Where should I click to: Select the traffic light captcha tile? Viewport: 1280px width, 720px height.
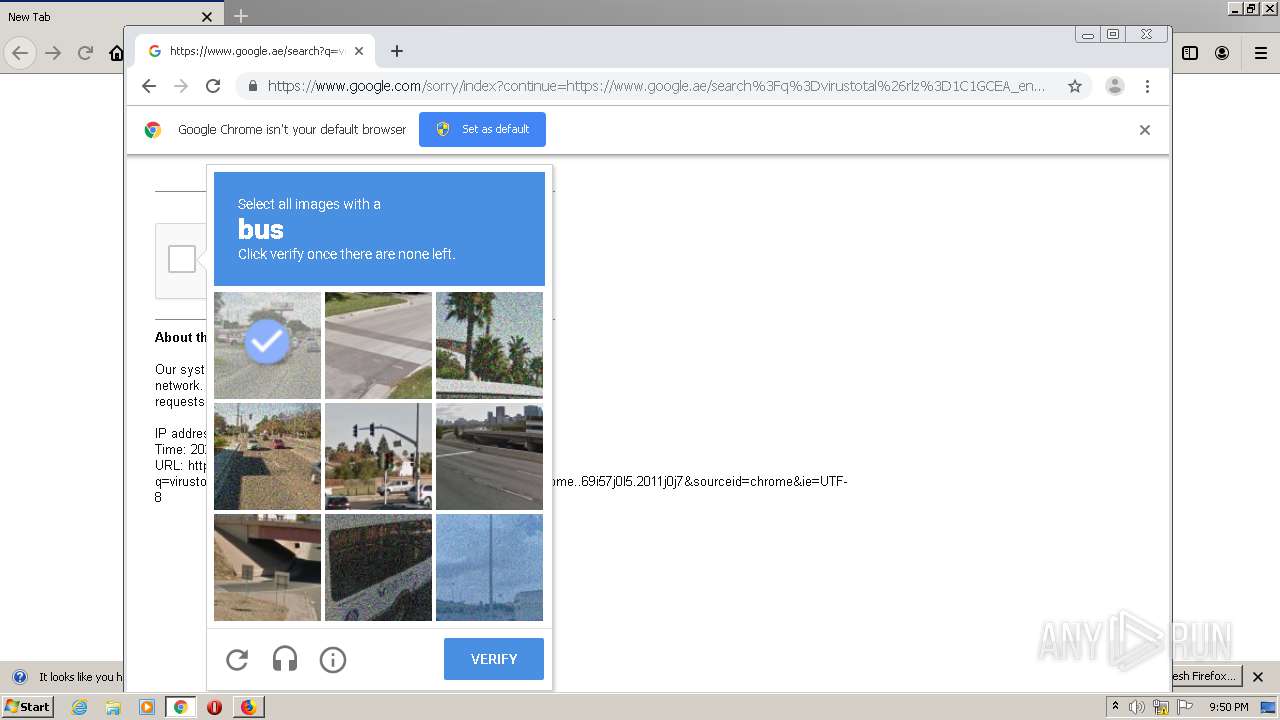(378, 456)
